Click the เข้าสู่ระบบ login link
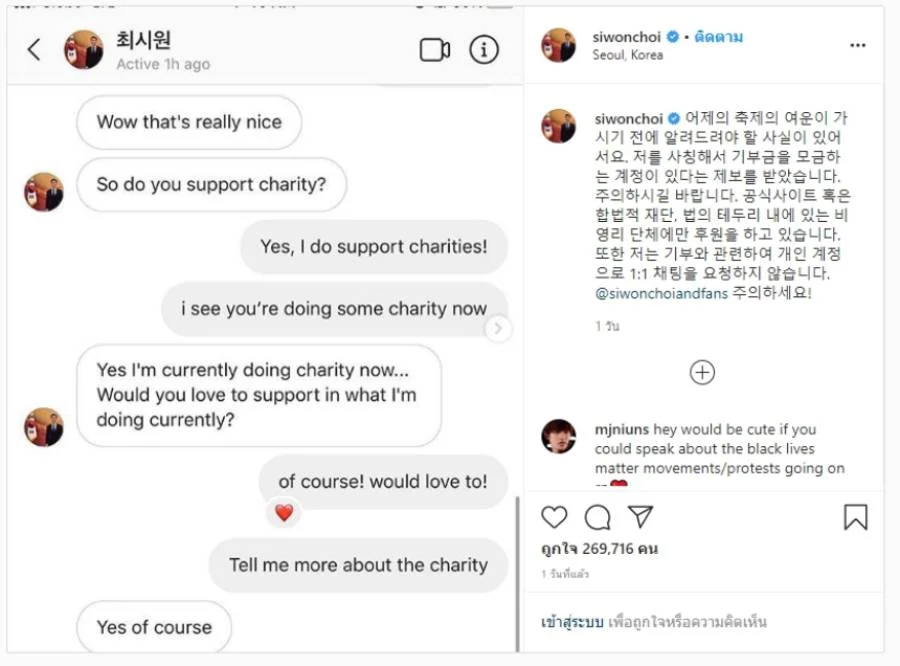Screen dimensions: 900x666 pos(572,622)
